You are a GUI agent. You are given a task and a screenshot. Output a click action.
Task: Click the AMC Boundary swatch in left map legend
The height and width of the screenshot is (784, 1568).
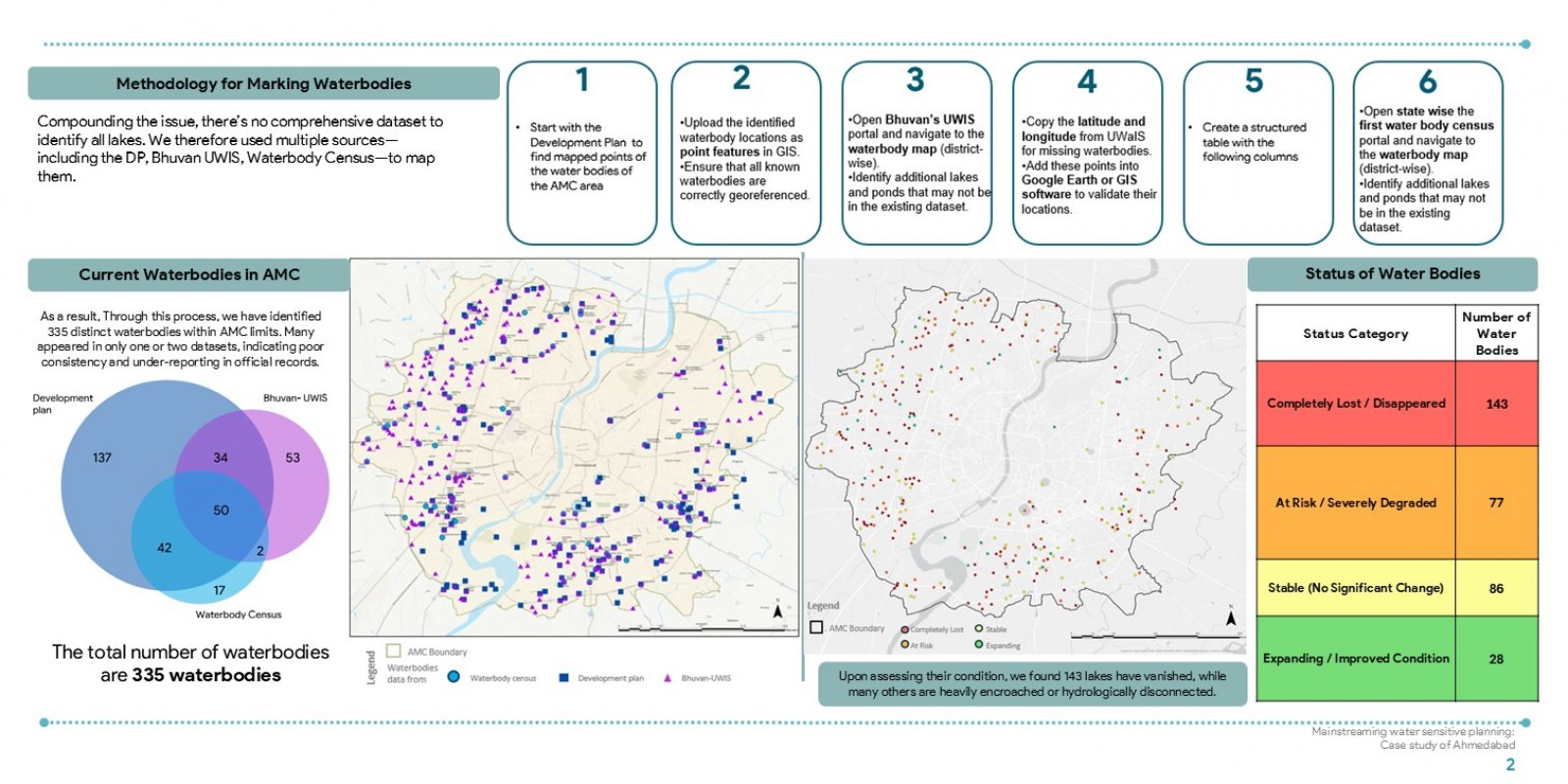[394, 651]
